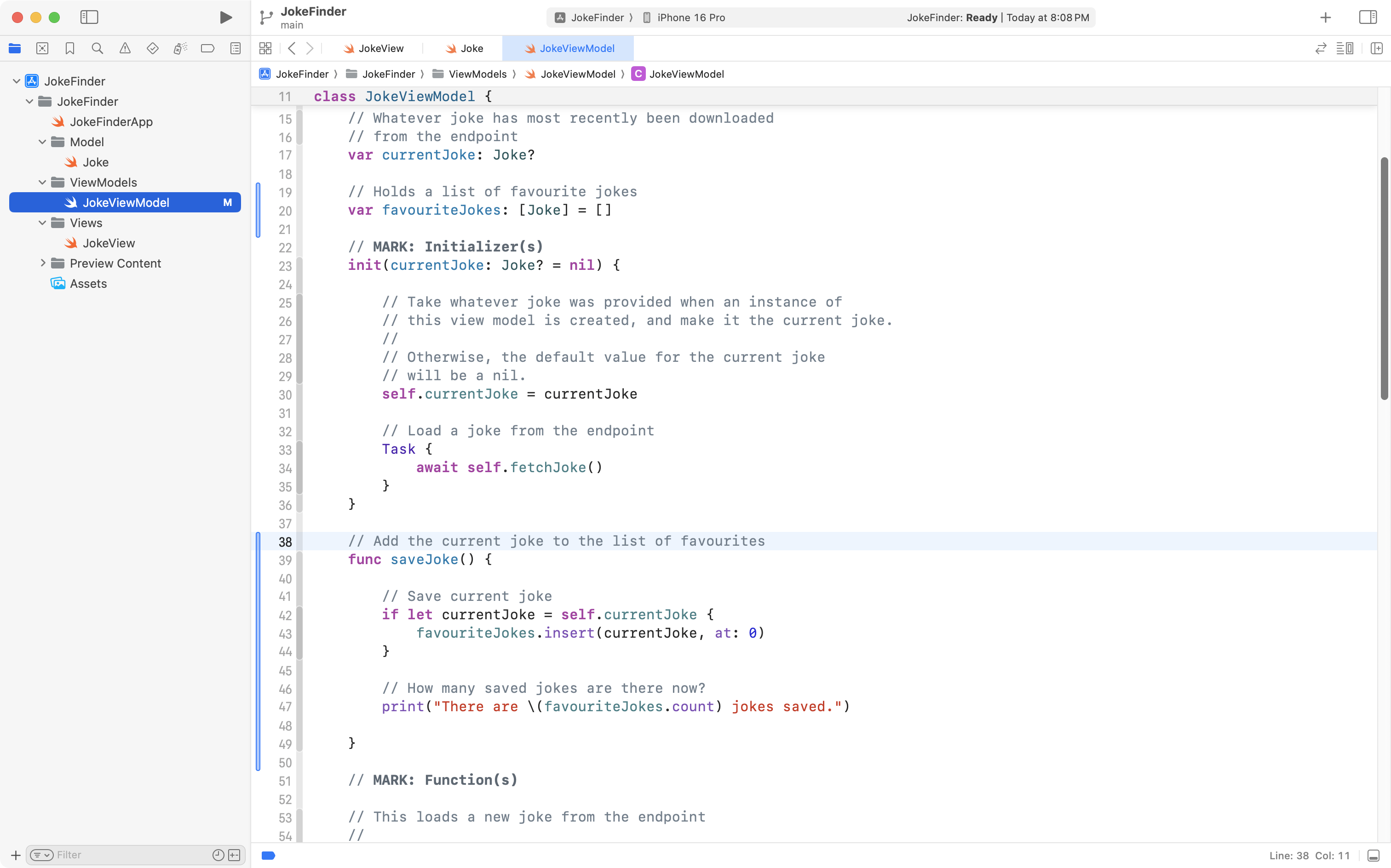Open the Issue navigator warning icon
Image resolution: width=1391 pixels, height=868 pixels.
[x=125, y=49]
